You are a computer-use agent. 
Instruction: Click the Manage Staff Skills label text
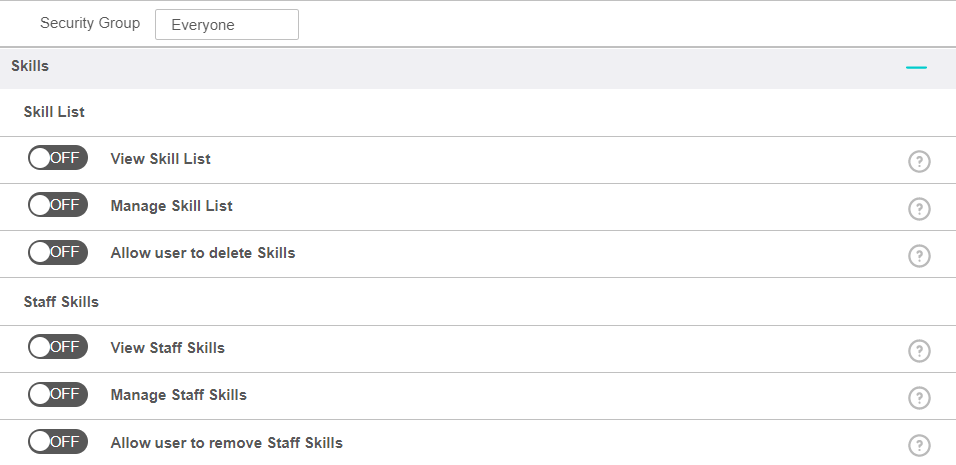(x=178, y=395)
